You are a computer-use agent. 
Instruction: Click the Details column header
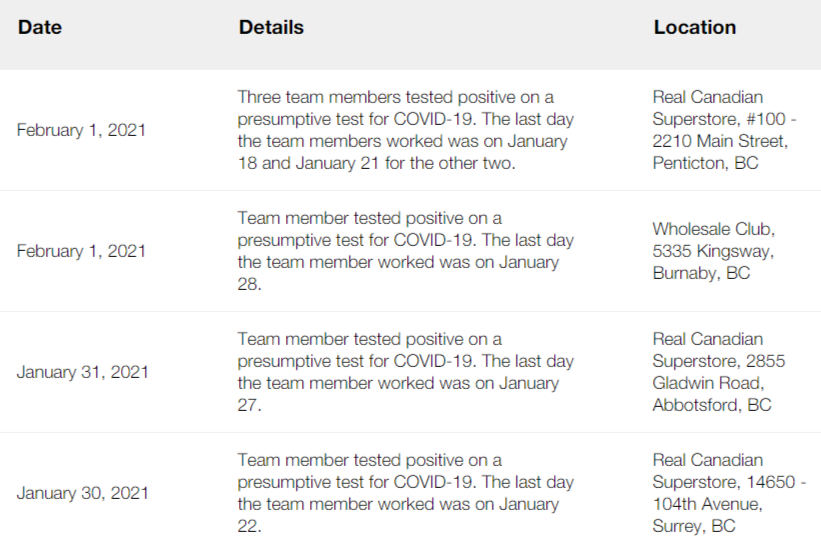pos(271,27)
